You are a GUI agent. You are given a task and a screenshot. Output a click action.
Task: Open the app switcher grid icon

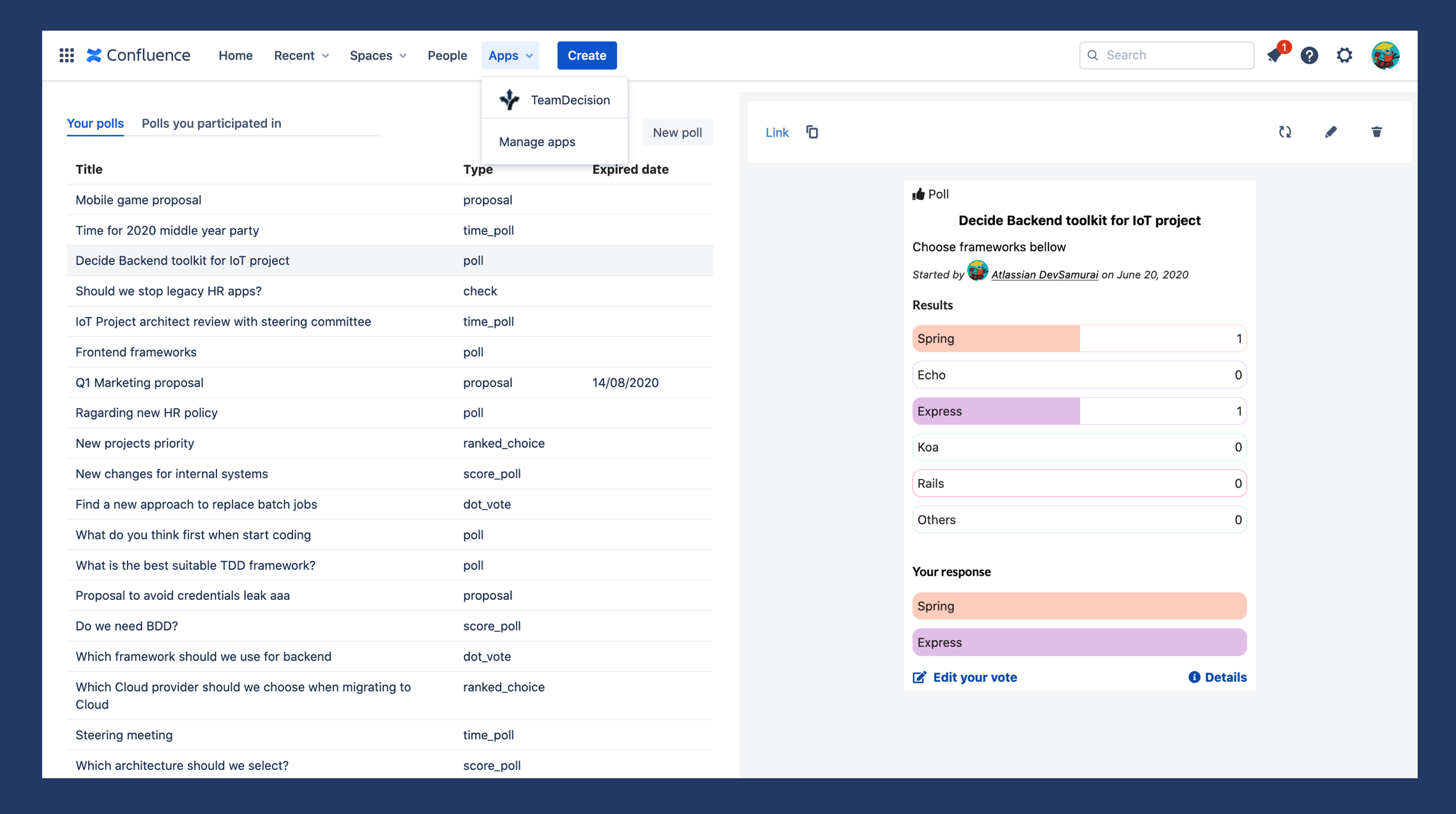pyautogui.click(x=66, y=56)
